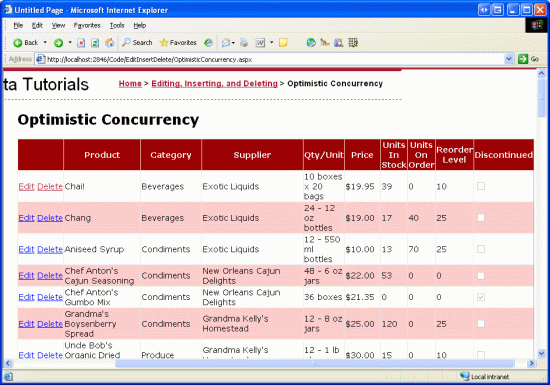The image size is (550, 385).
Task: Open the Help menu
Action: pyautogui.click(x=140, y=26)
